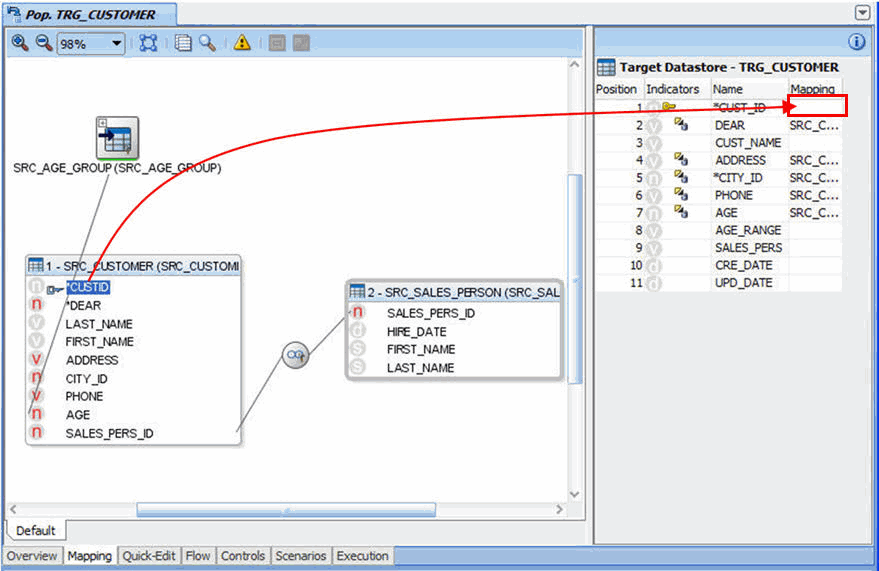Select LAST_NAME column in SRC_SALES_PERSON

pos(420,368)
